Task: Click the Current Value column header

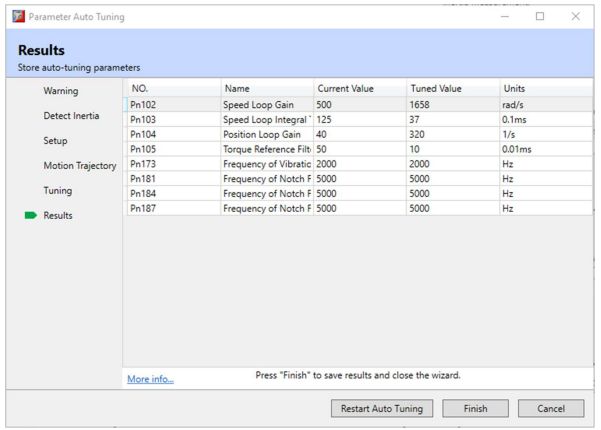Action: [360, 89]
